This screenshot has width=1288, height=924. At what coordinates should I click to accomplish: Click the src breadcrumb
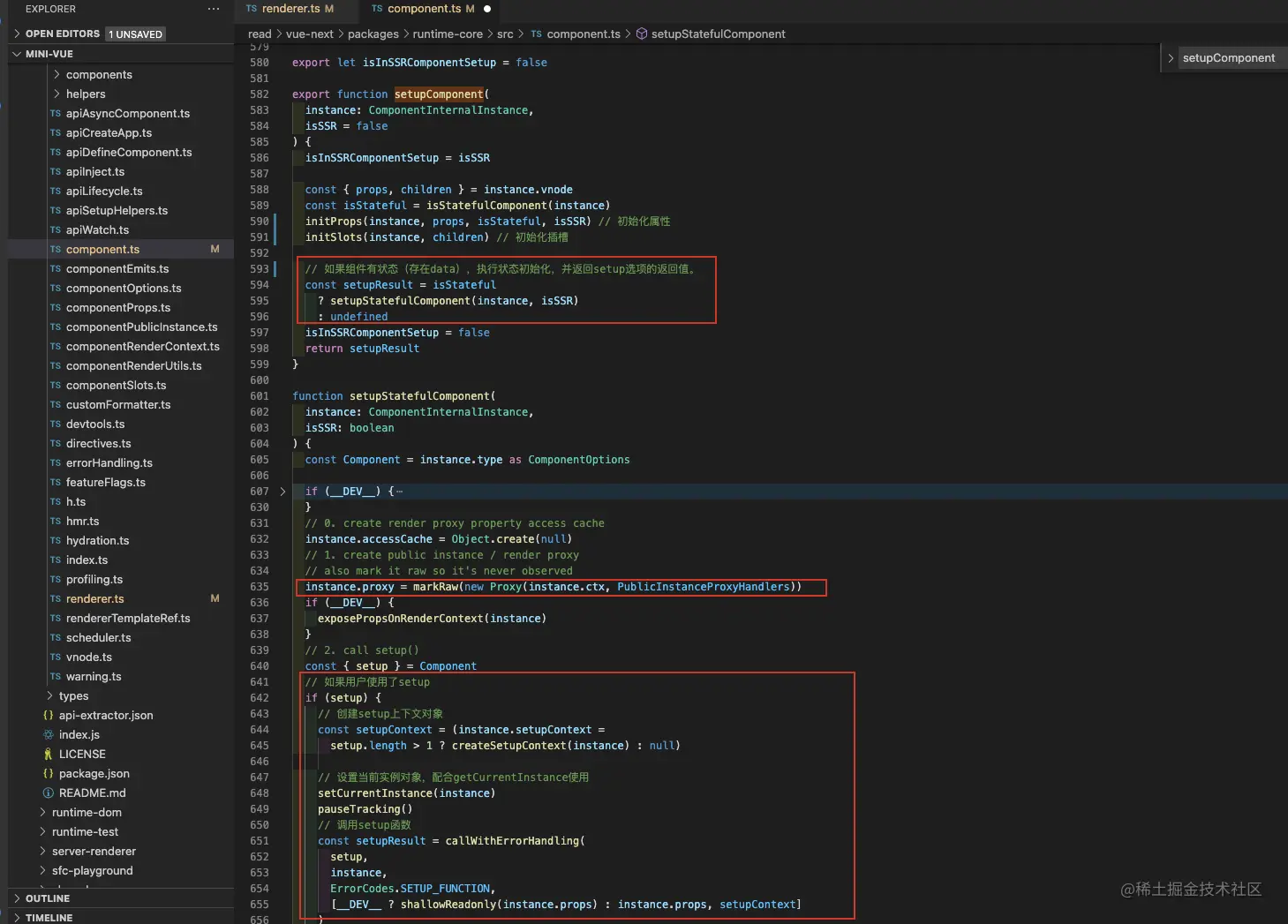(x=505, y=34)
